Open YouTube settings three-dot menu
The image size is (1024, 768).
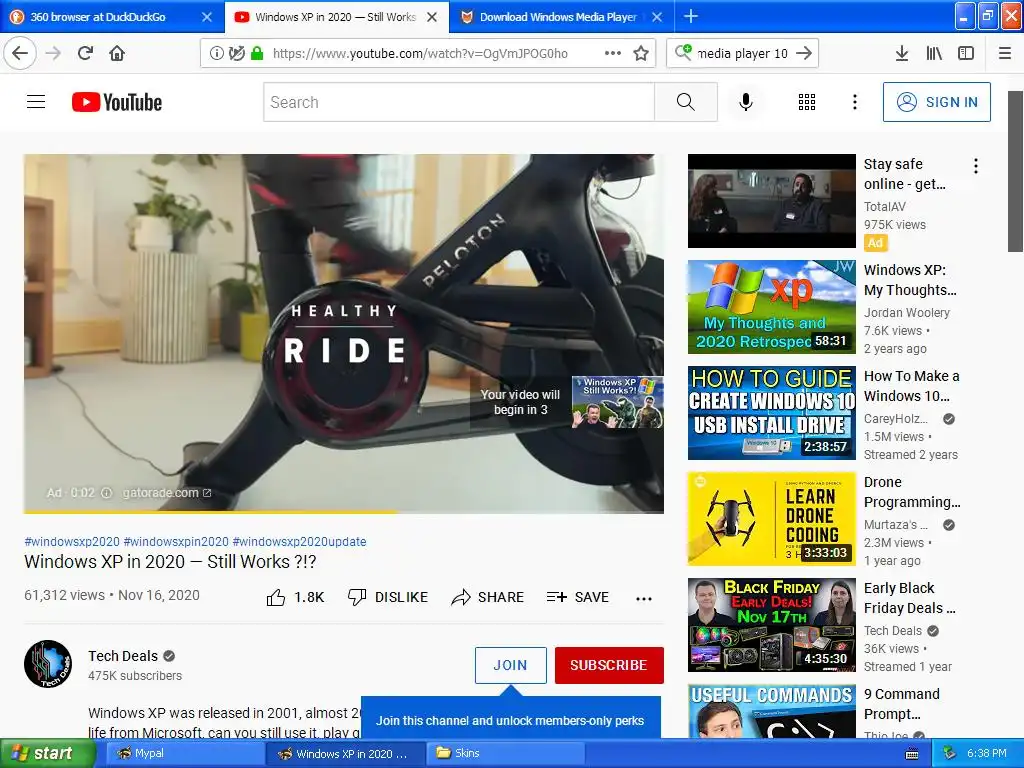pos(855,102)
